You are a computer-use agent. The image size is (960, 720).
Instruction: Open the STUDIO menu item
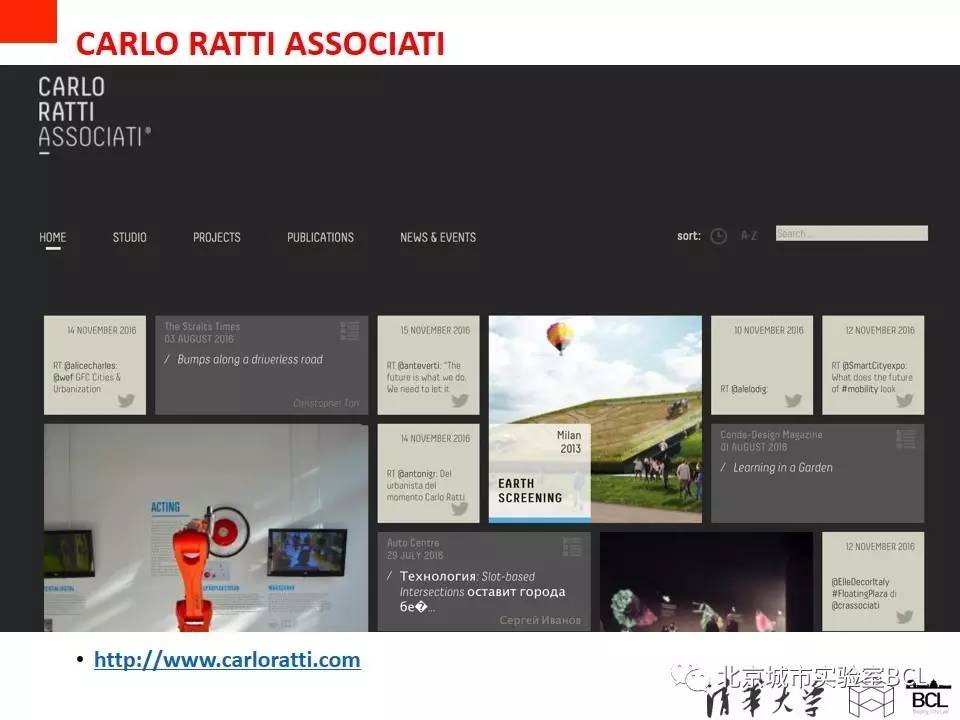(x=129, y=237)
